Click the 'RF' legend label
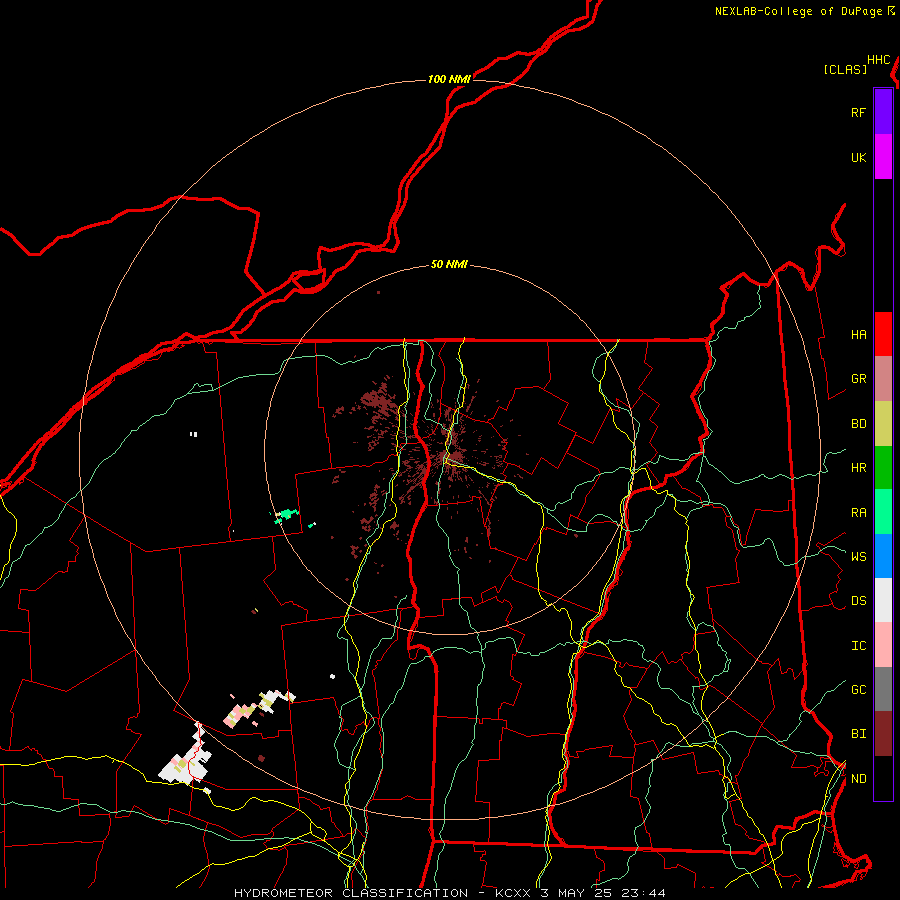The image size is (900, 900). (x=858, y=112)
